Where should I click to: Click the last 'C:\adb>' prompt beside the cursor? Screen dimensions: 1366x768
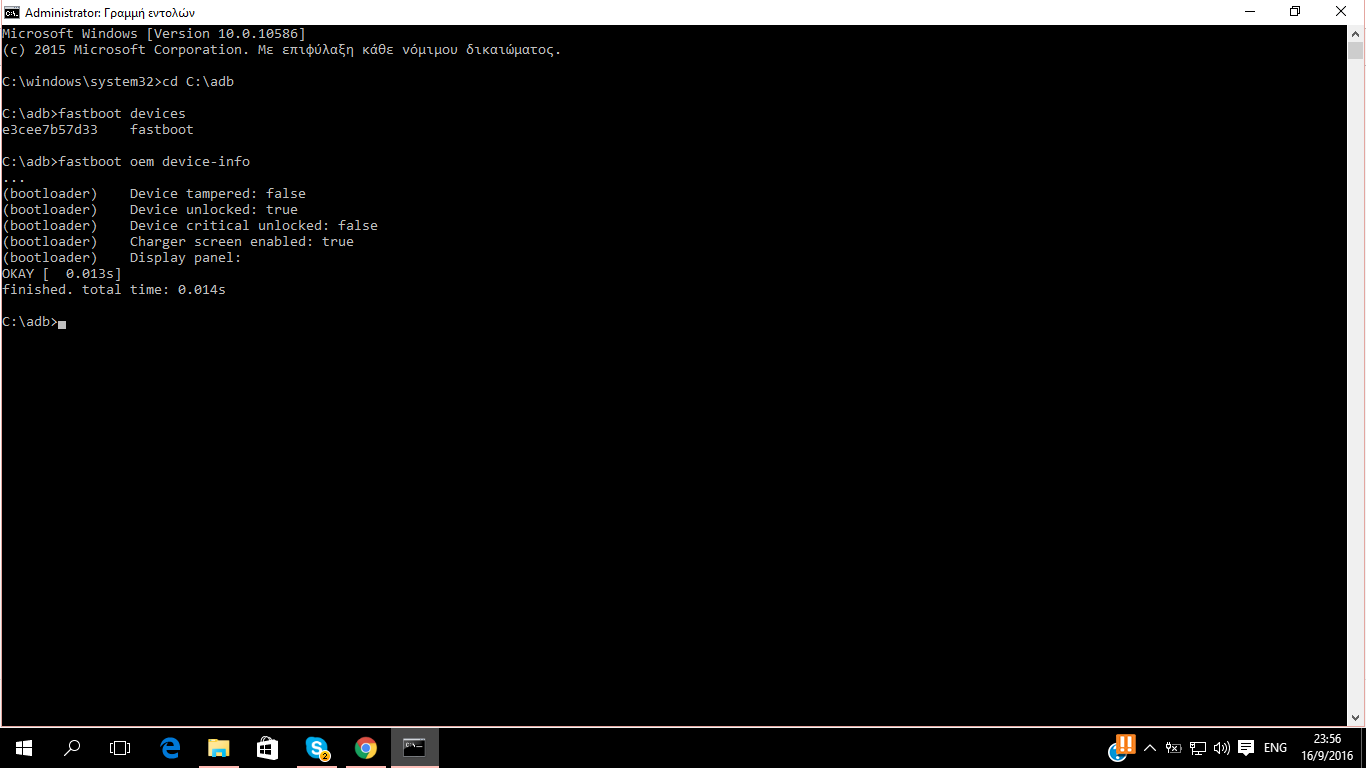(x=30, y=322)
